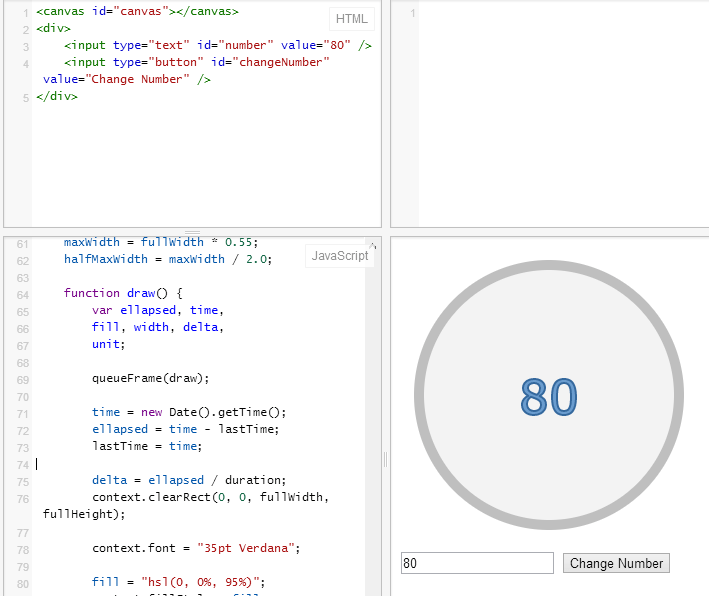Click 'maxWidth = fullWidth * 0.55;' line
The width and height of the screenshot is (709, 596).
coord(161,242)
